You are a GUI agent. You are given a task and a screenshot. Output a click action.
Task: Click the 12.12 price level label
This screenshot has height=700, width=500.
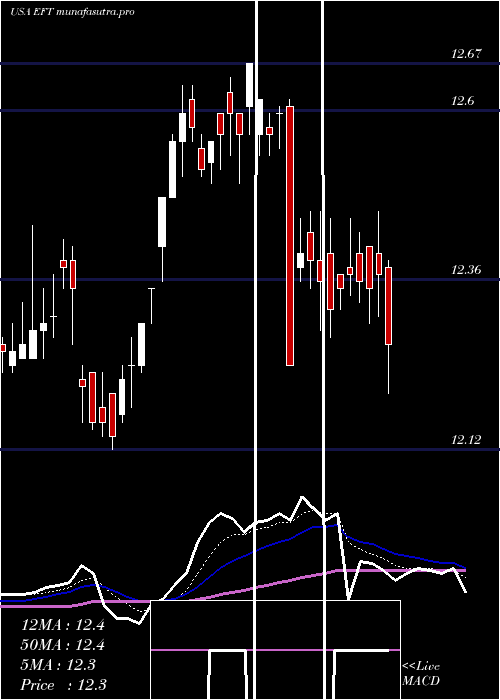click(466, 440)
